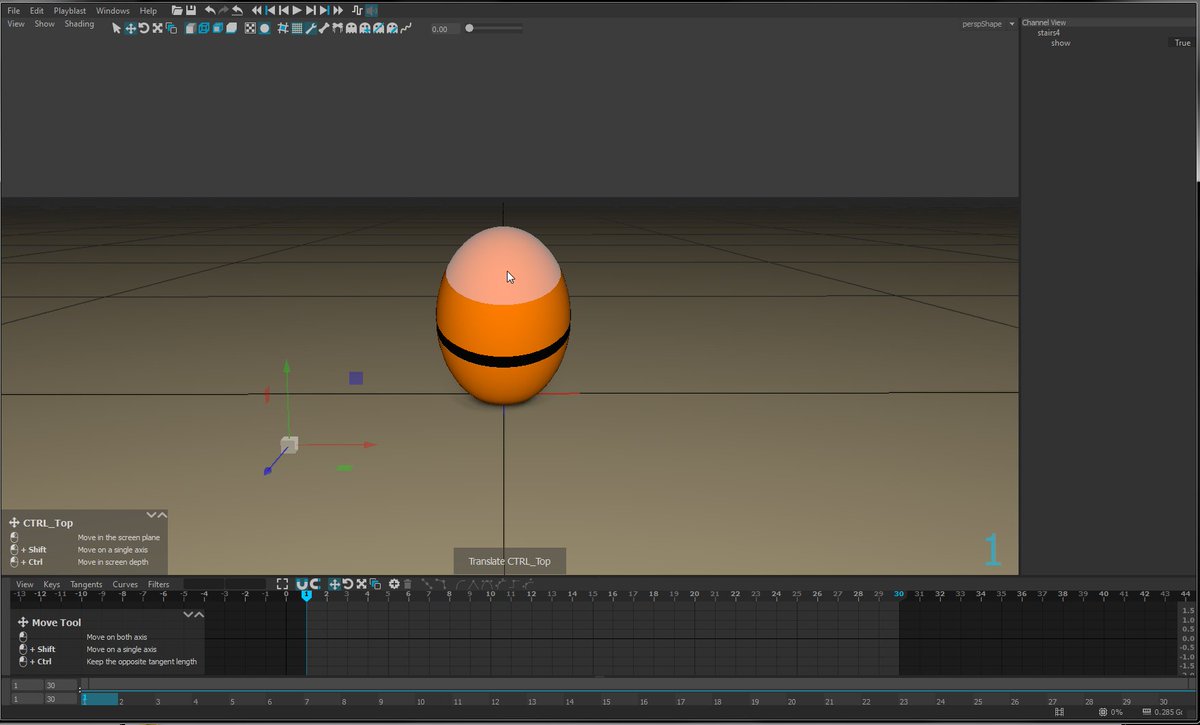Click the frame-all bracket icon in graph editor
The height and width of the screenshot is (725, 1200).
click(282, 584)
